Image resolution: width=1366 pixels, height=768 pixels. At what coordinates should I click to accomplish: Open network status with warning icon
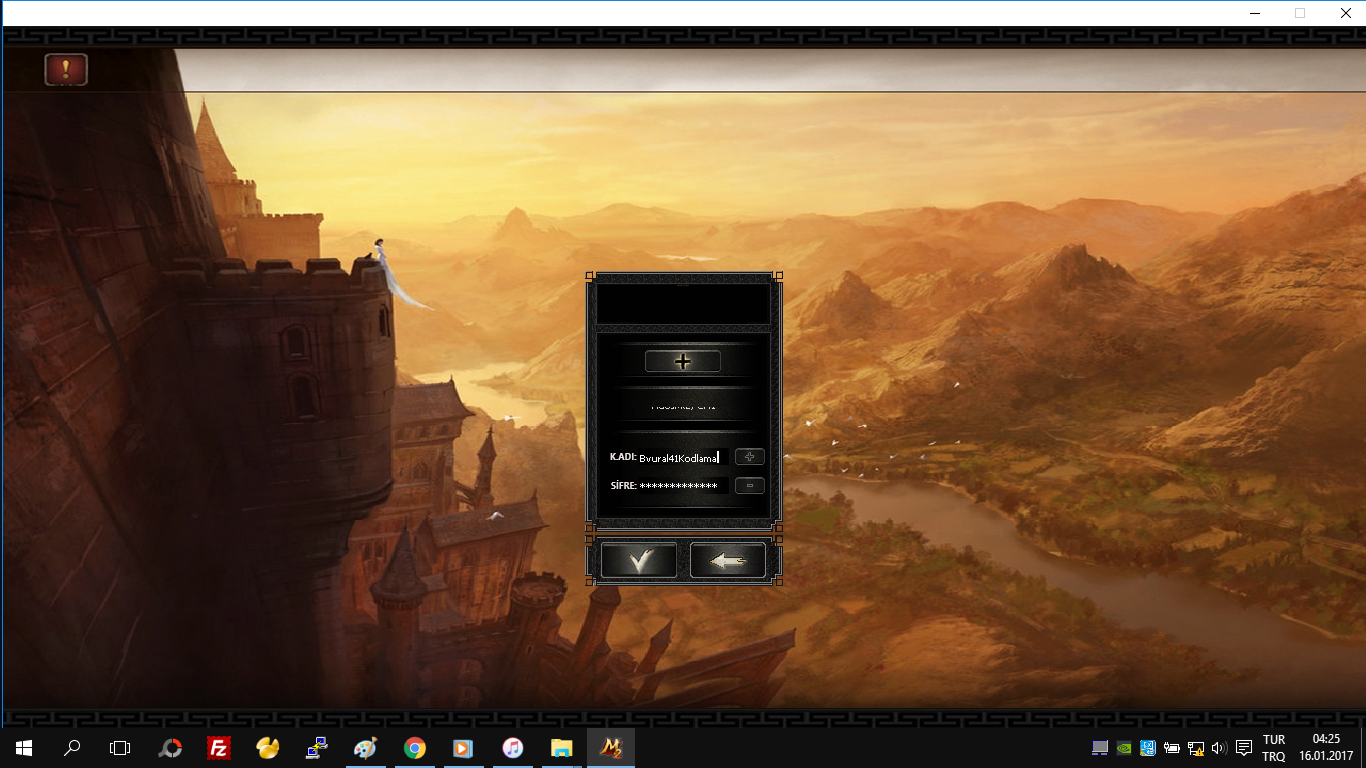(x=1196, y=748)
